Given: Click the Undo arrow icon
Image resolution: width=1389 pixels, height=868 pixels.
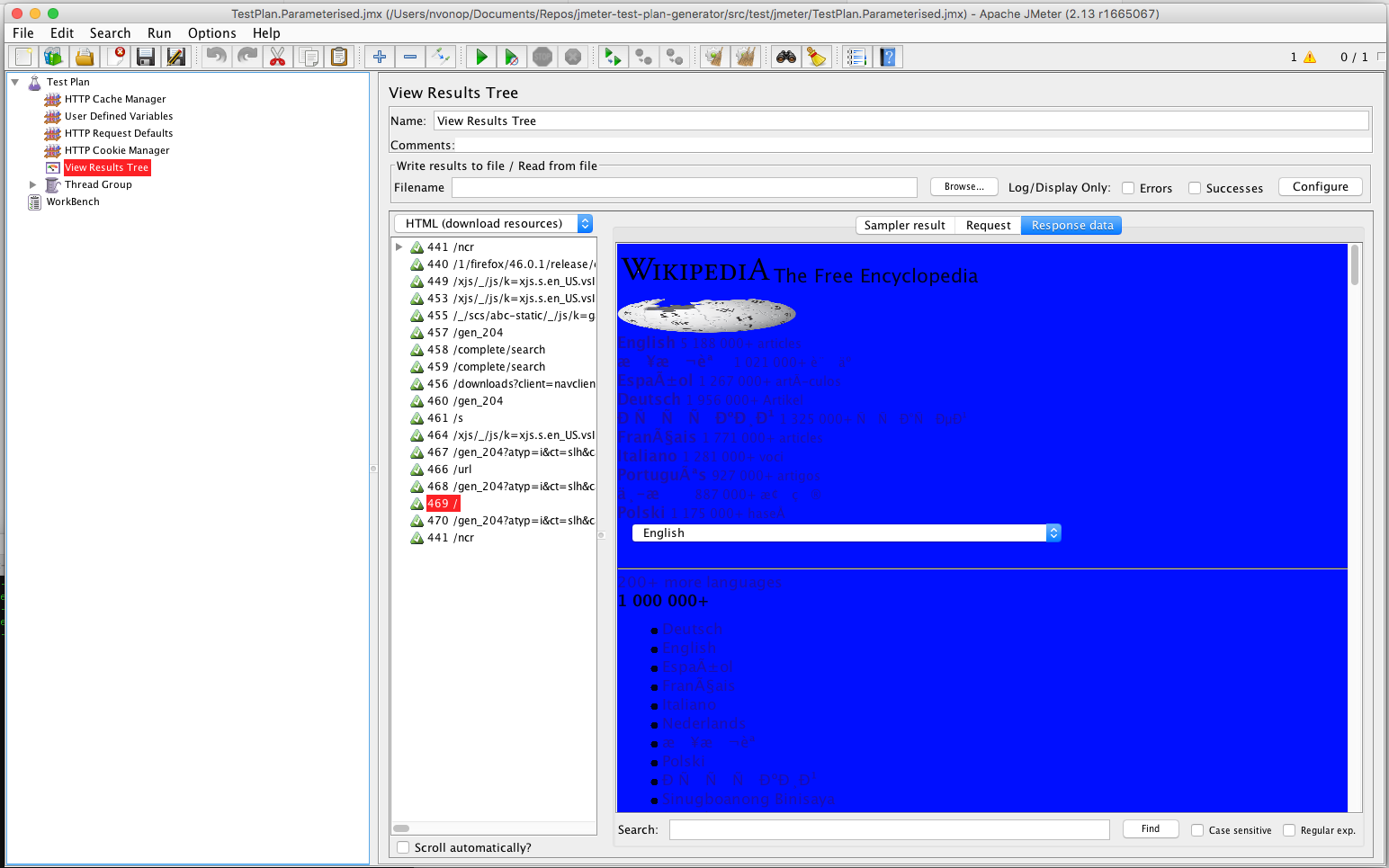Looking at the screenshot, I should (217, 57).
